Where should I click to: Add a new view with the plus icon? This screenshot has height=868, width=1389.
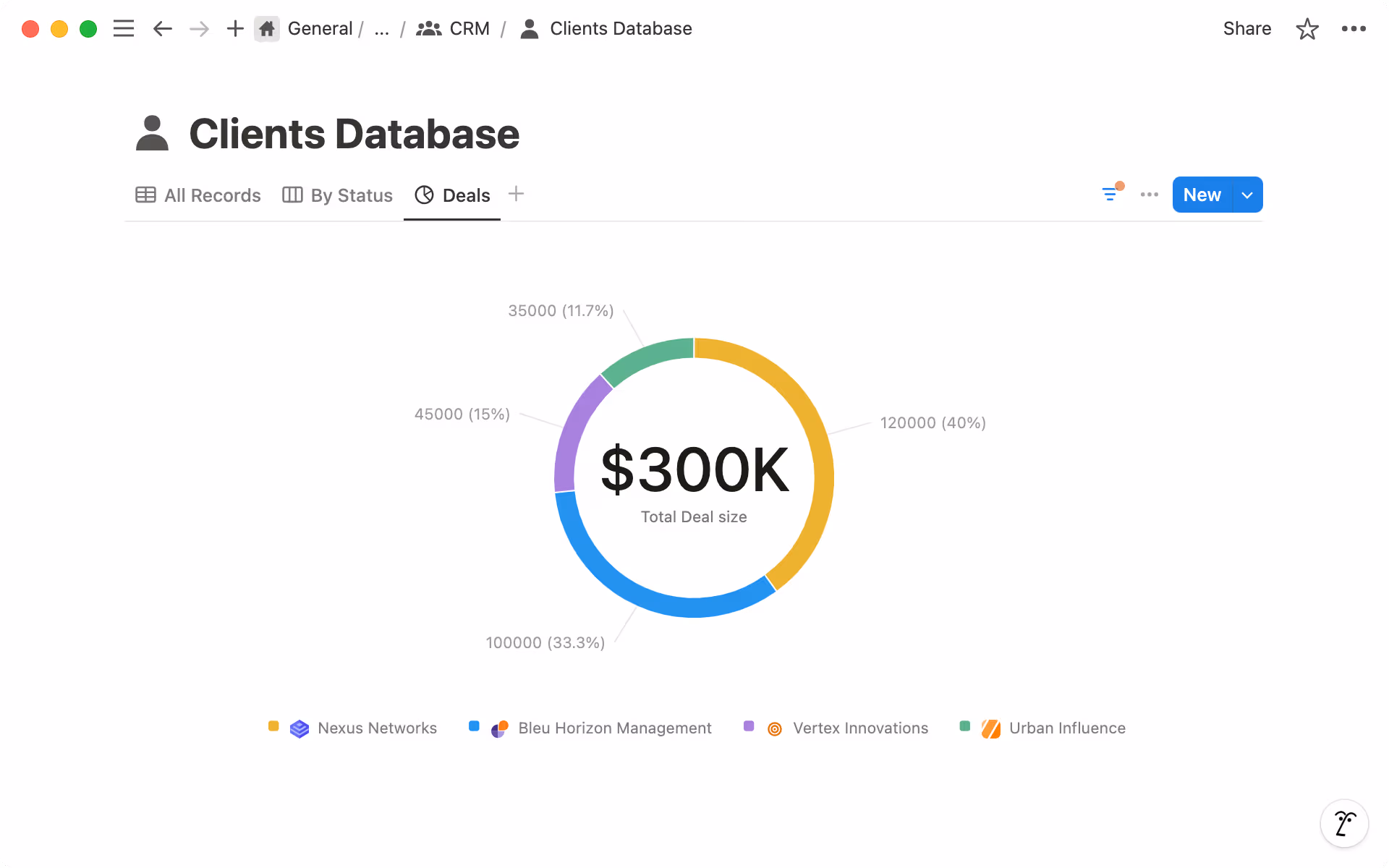pos(516,194)
